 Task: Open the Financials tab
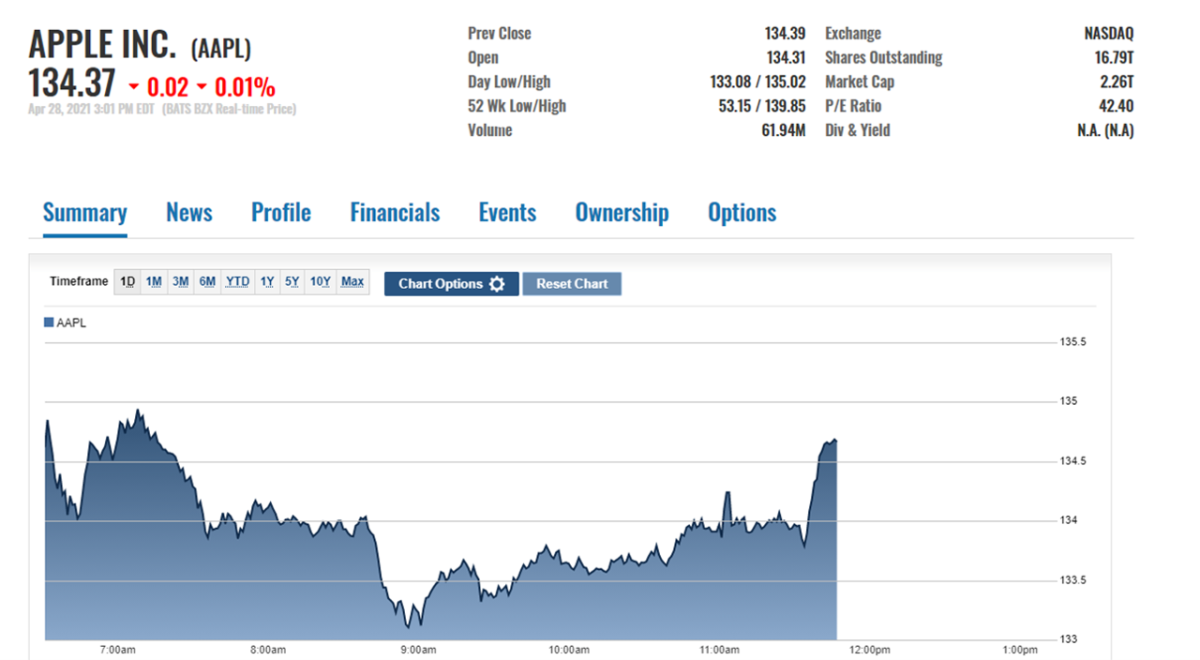coord(395,213)
